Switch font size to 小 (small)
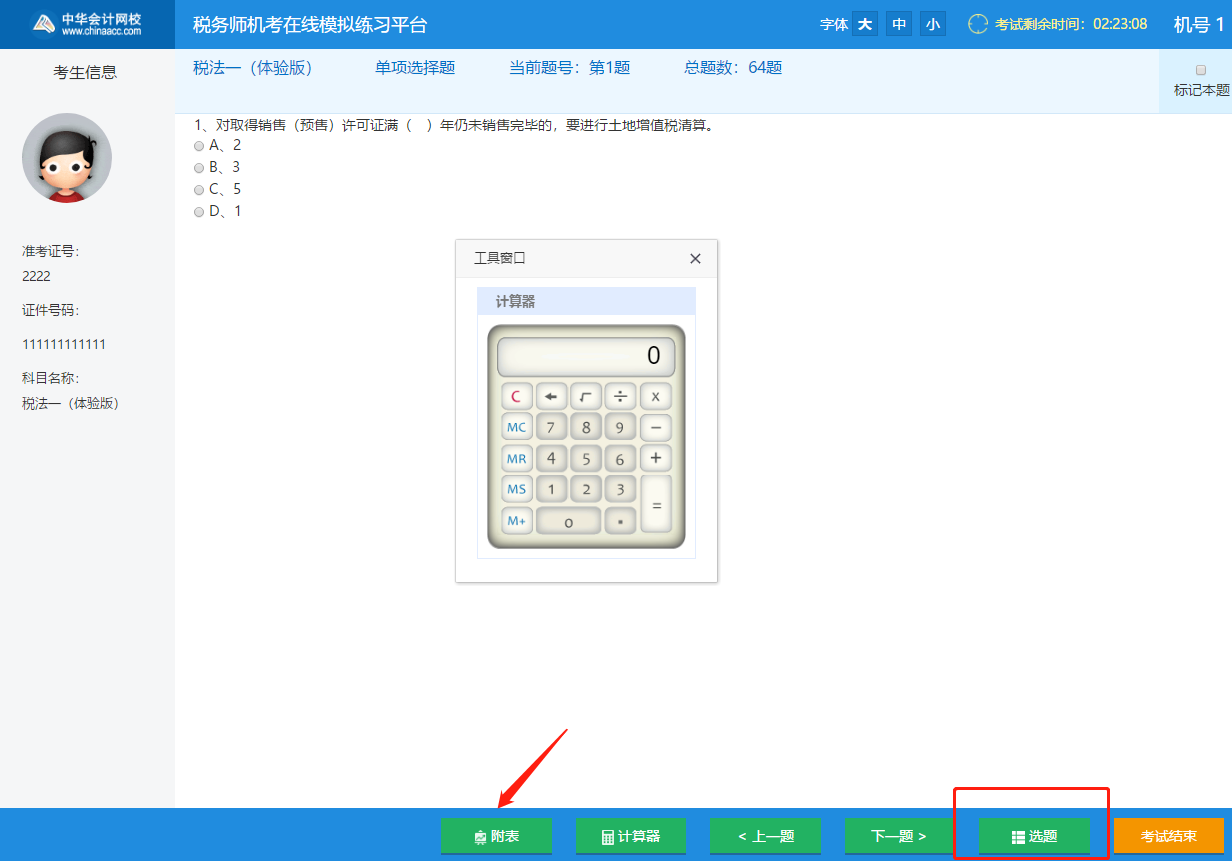 [x=932, y=24]
